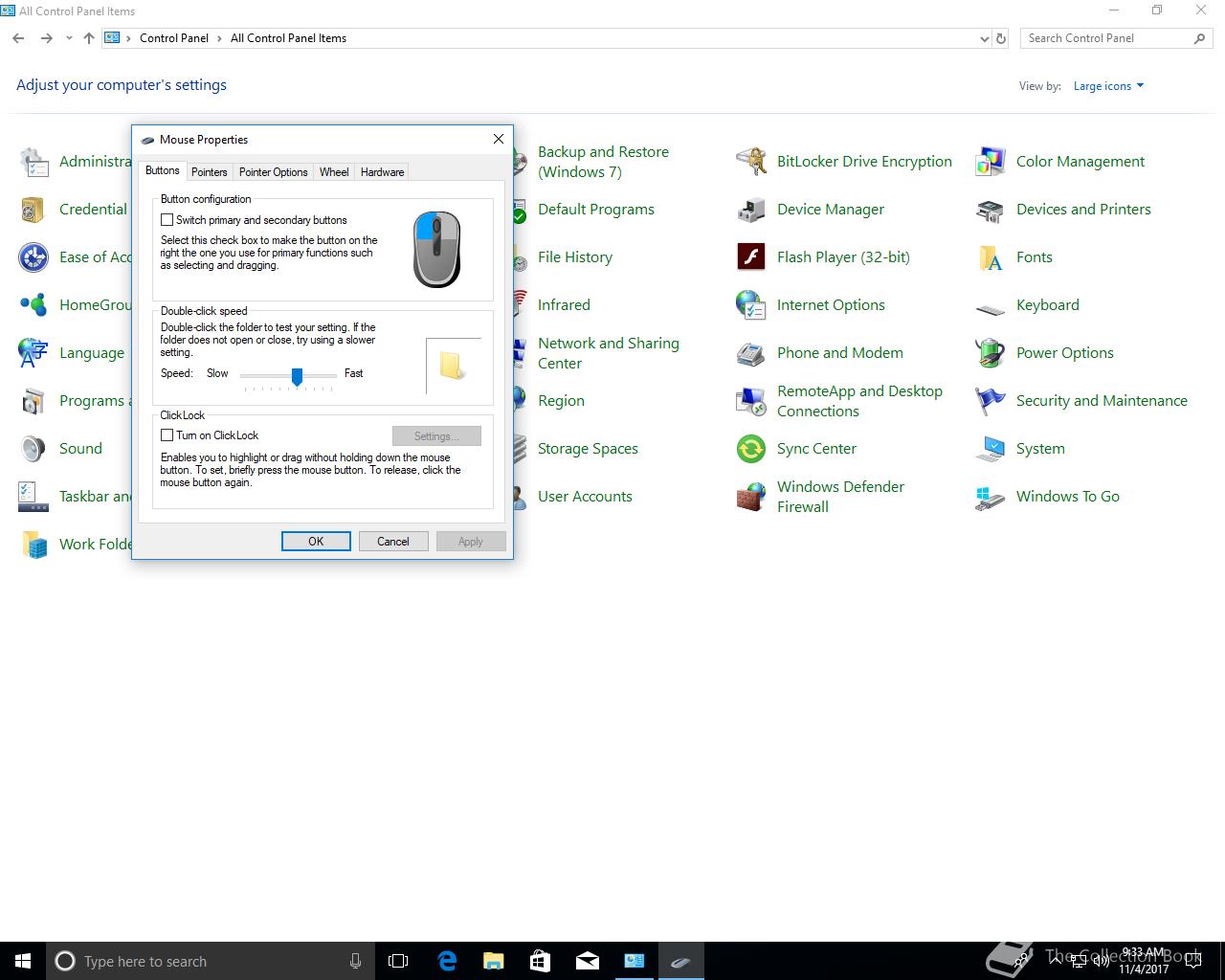Switch to the Pointer Options tab
The image size is (1225, 980).
pyautogui.click(x=273, y=172)
